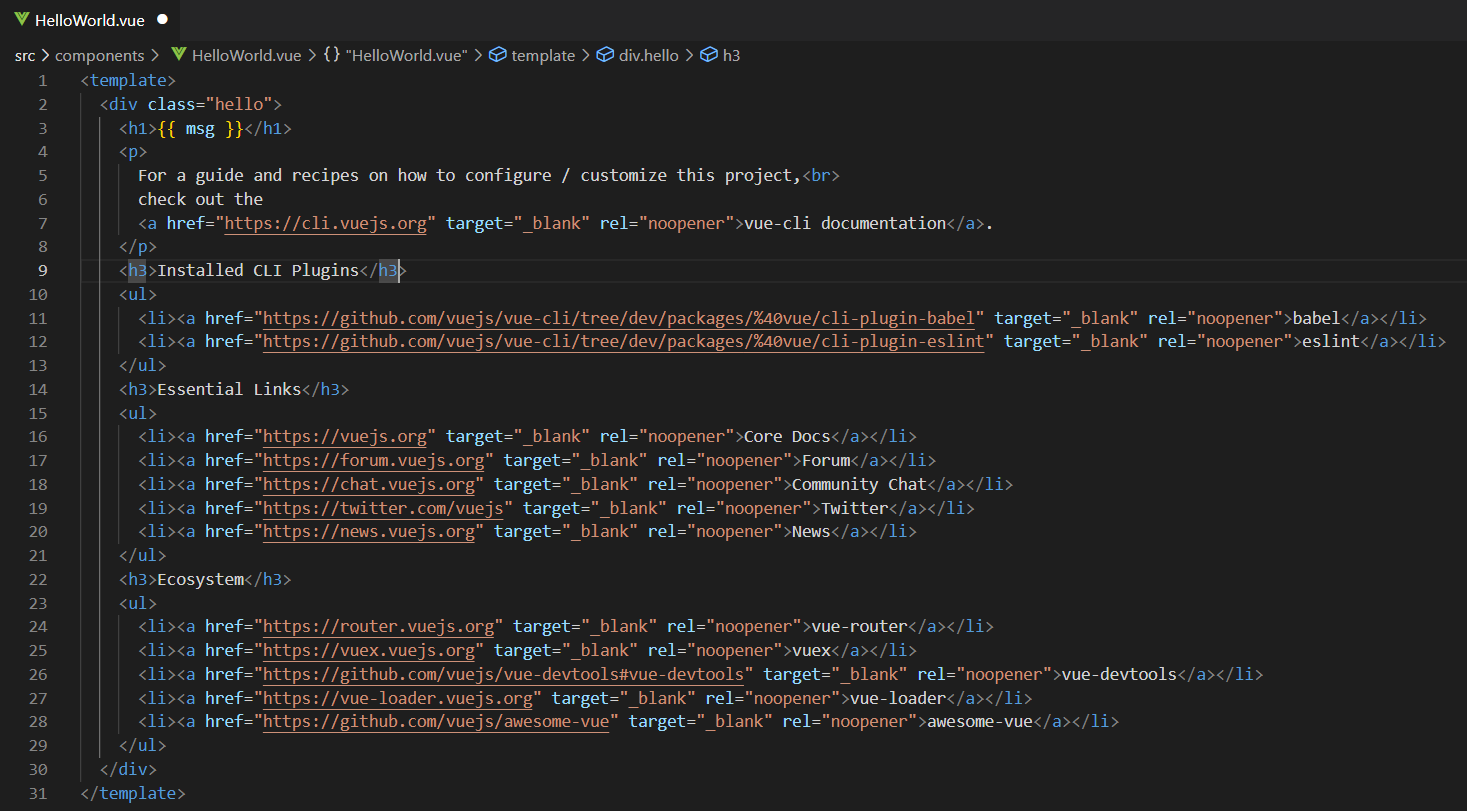Click the cube icon before div.hello

pos(605,56)
